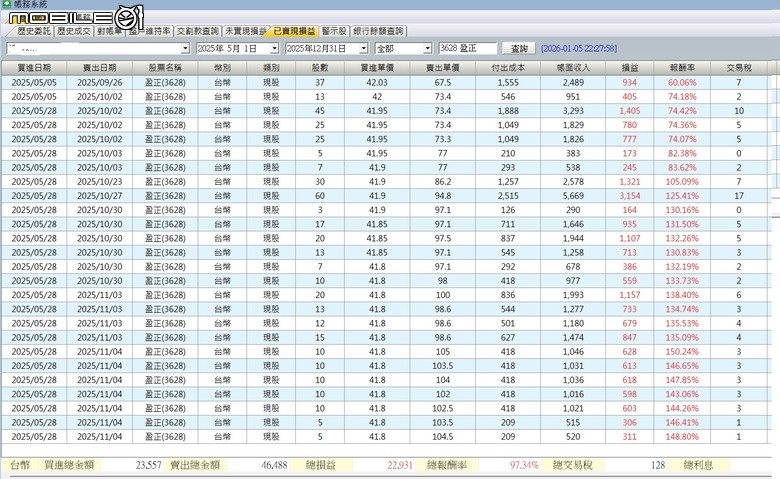Click the return rate 82.38%
The width and height of the screenshot is (780, 479).
pos(682,153)
